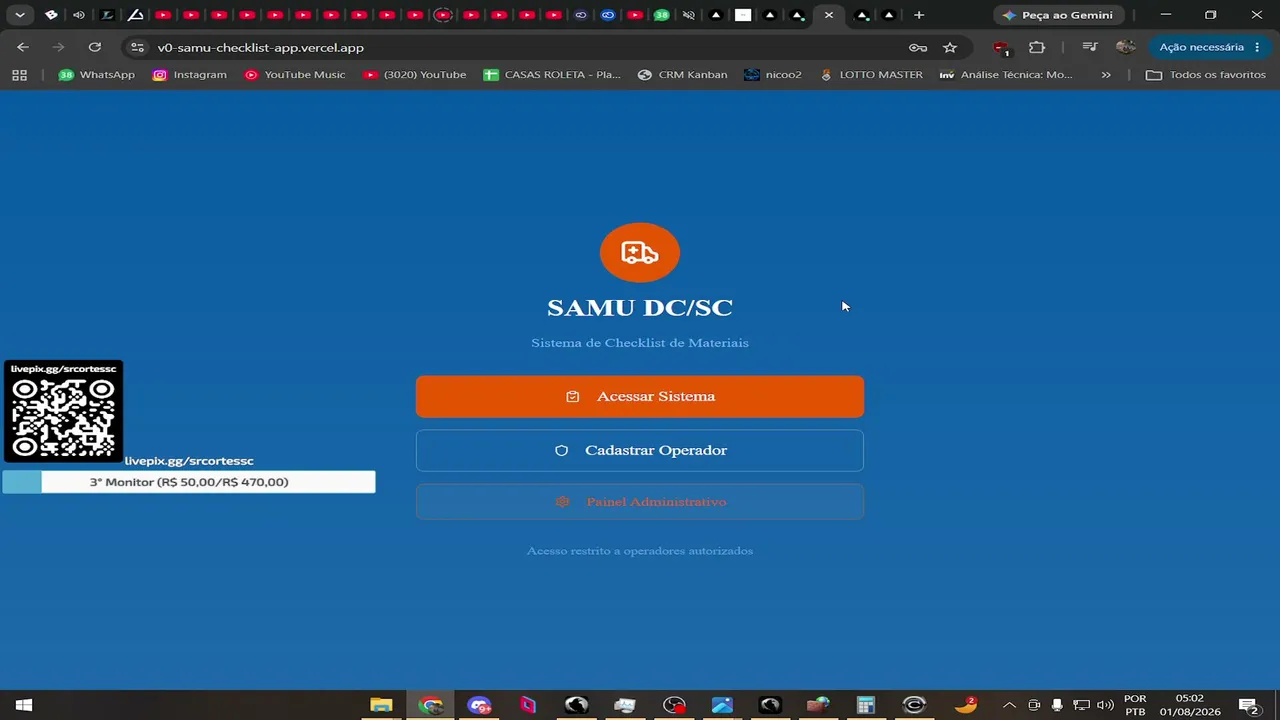Open the Discord taskbar icon
This screenshot has width=1280, height=720.
[479, 705]
